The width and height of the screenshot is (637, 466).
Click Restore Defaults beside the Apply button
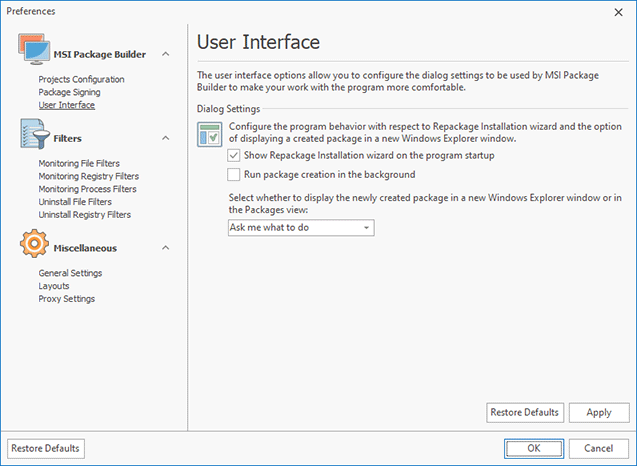tap(525, 413)
